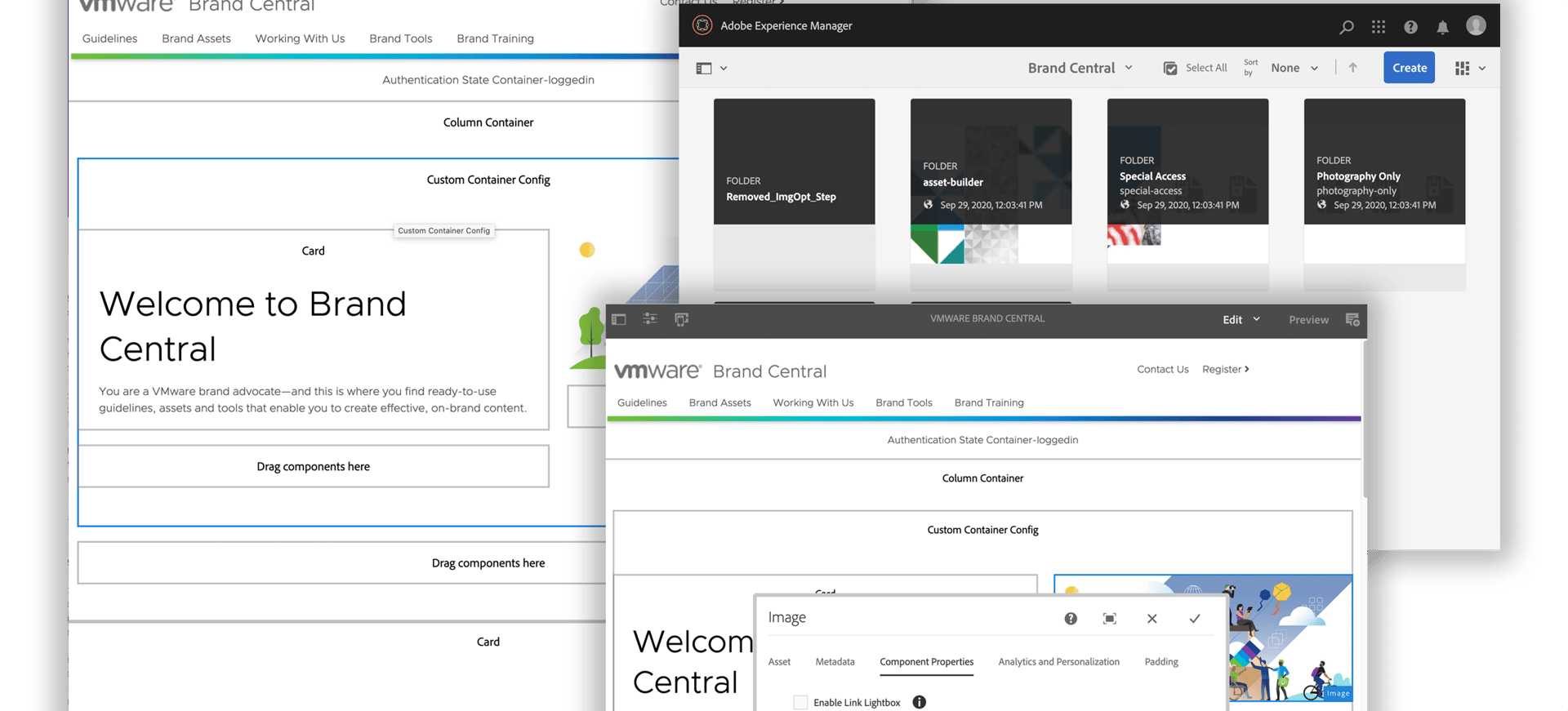Open the asset-builder folder card
Viewport: 1568px width, 711px height.
tap(991, 194)
